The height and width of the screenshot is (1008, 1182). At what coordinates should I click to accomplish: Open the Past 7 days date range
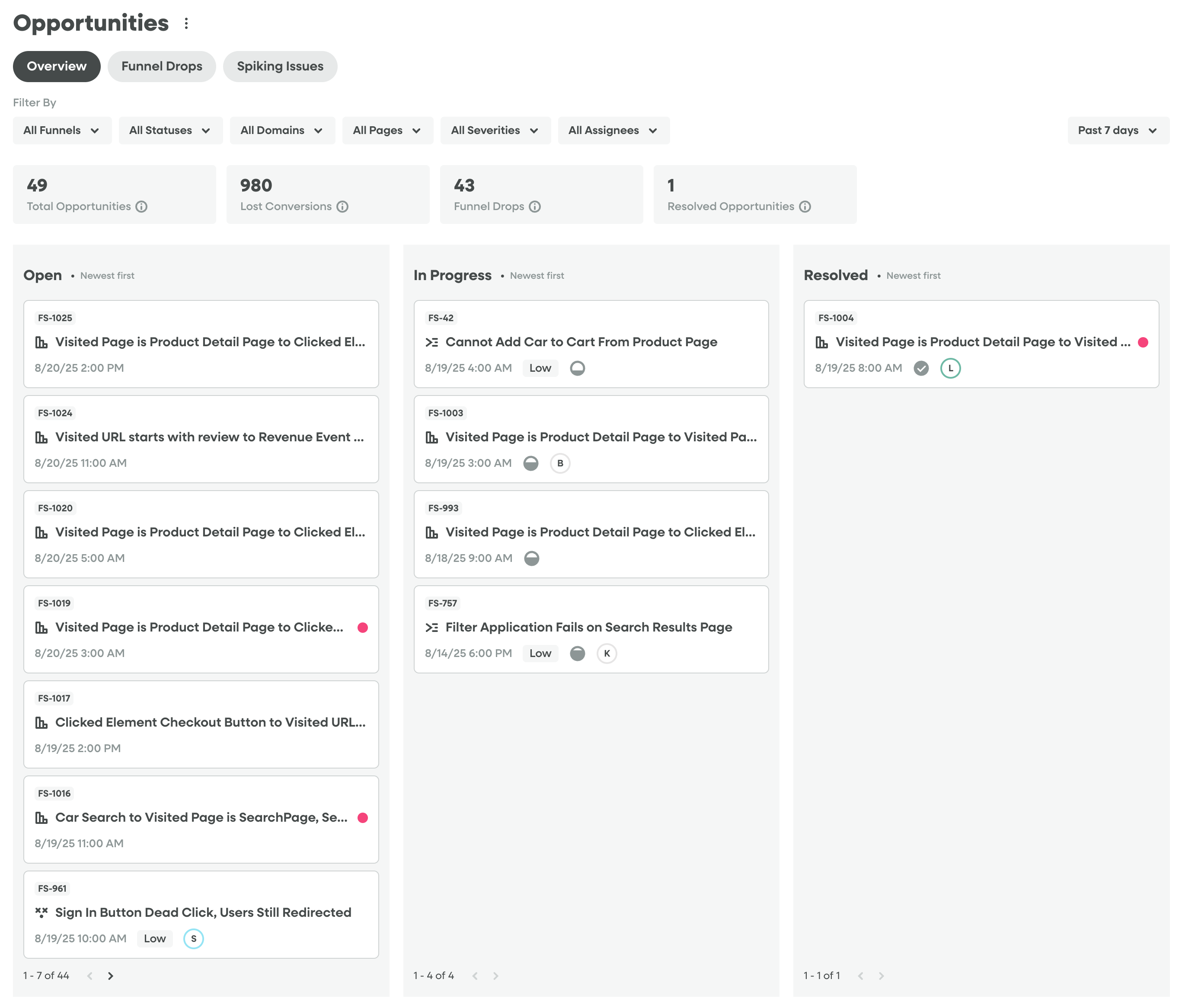1117,131
